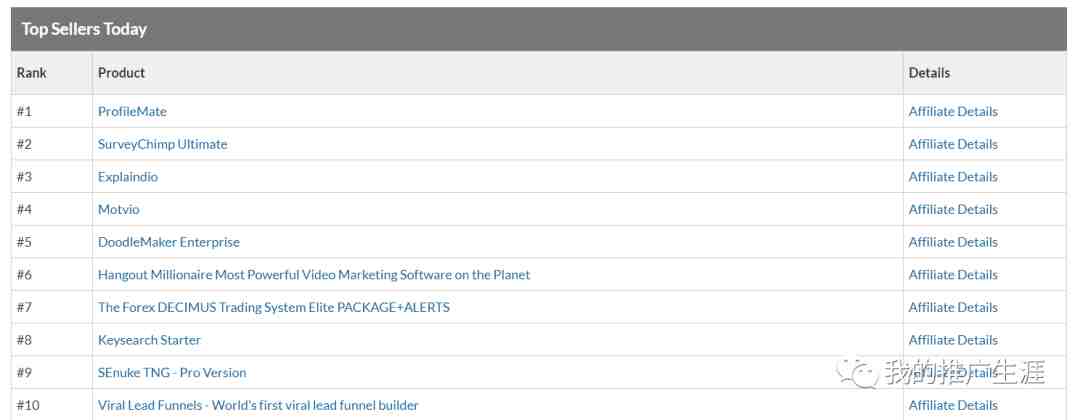View Affiliate Details for Forex DECIMUS
1080x420 pixels.
pyautogui.click(x=953, y=307)
